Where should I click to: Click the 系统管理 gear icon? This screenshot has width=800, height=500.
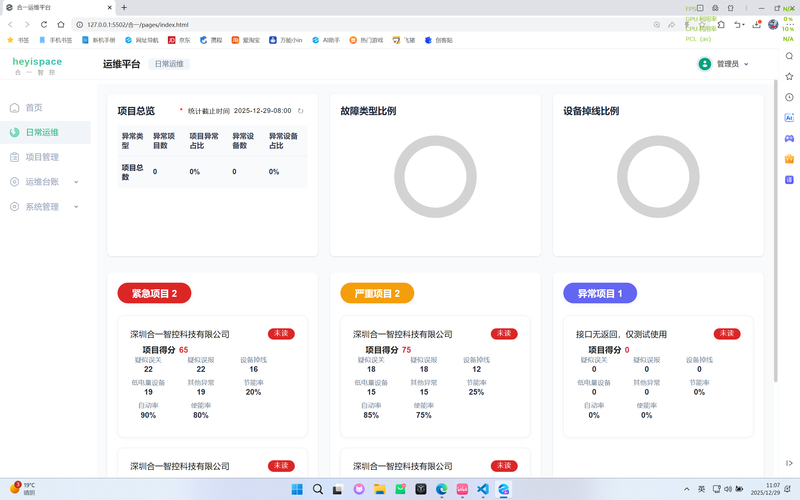pyautogui.click(x=14, y=207)
